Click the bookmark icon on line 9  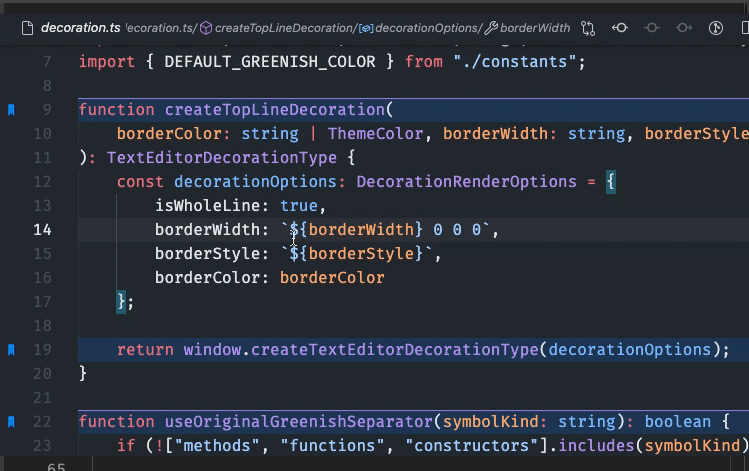point(11,110)
